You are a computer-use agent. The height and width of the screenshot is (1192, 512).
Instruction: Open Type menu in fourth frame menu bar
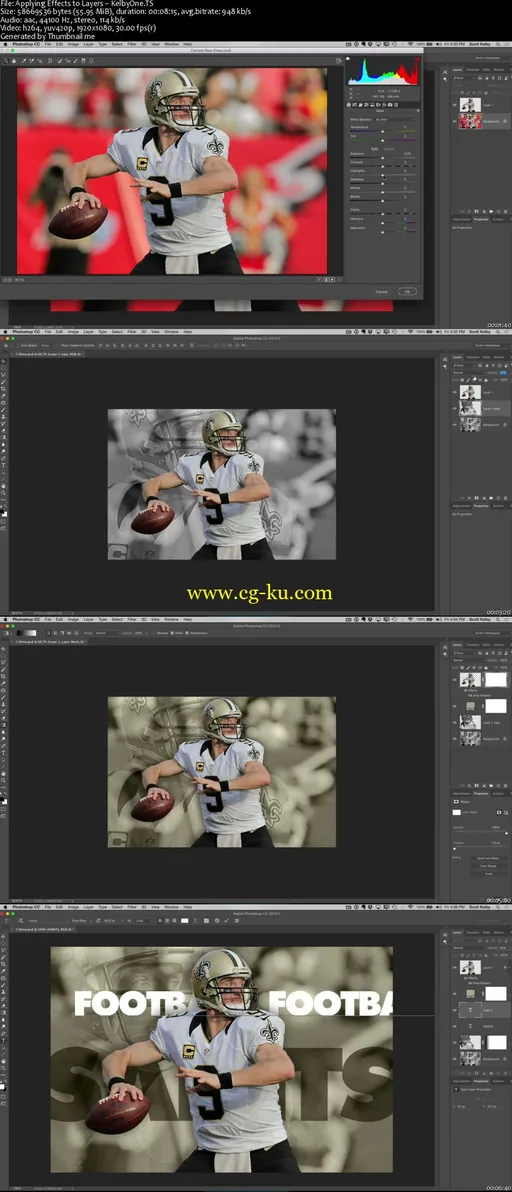tap(103, 907)
